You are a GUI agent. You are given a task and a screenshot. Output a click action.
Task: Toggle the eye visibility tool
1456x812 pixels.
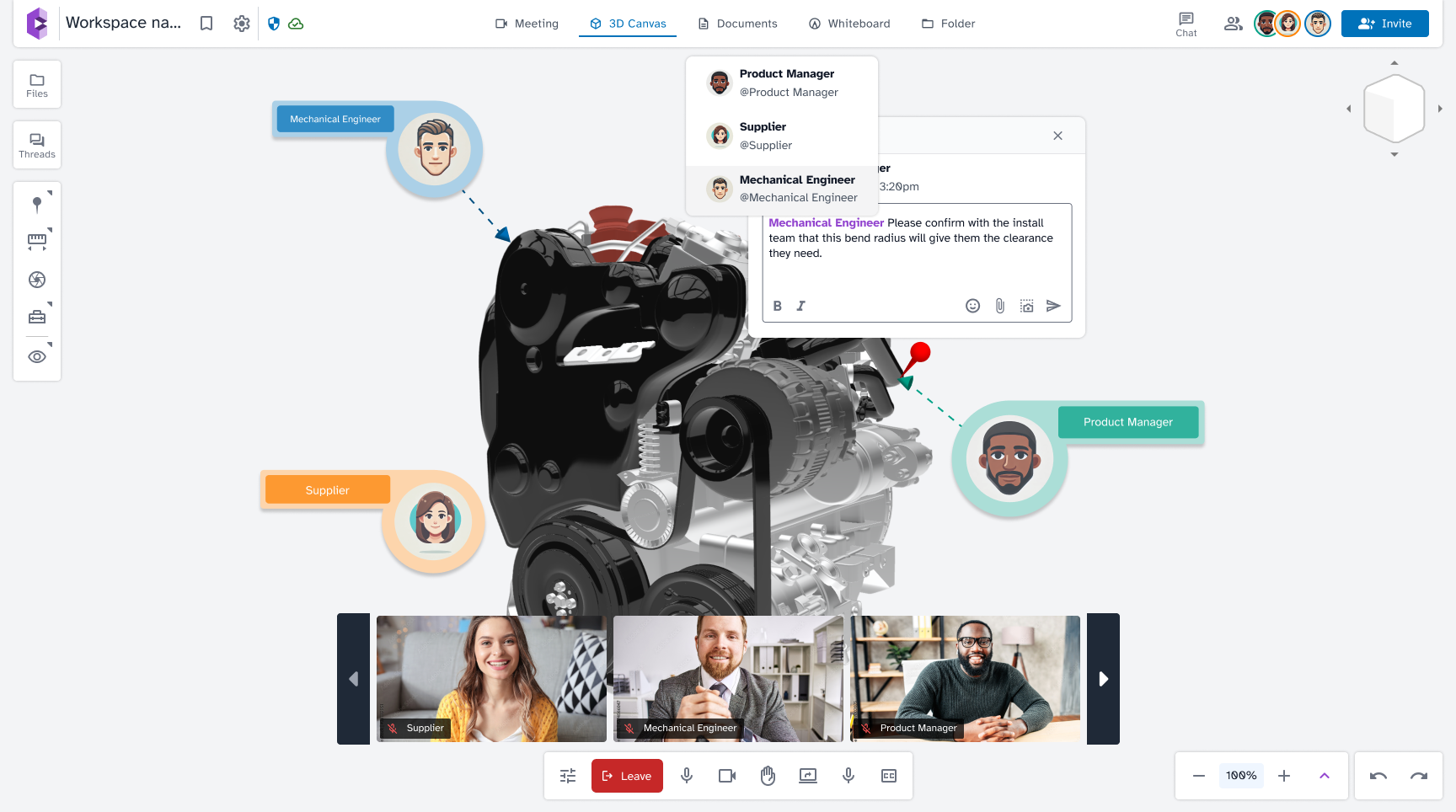(36, 356)
